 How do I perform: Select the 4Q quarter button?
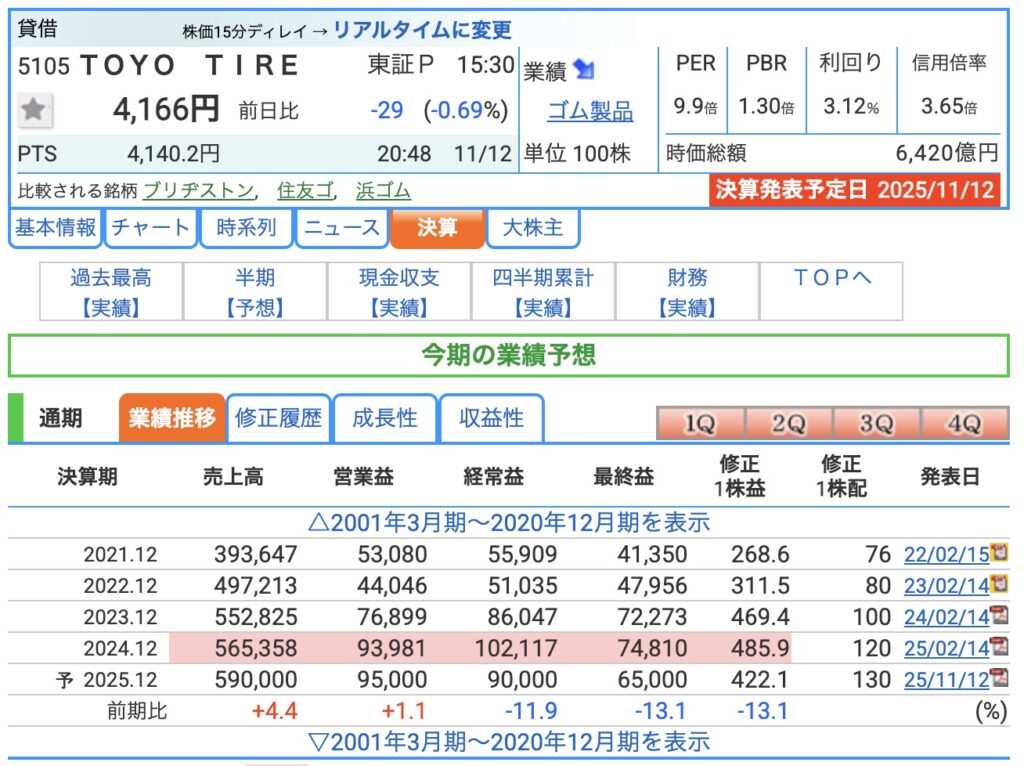(964, 423)
